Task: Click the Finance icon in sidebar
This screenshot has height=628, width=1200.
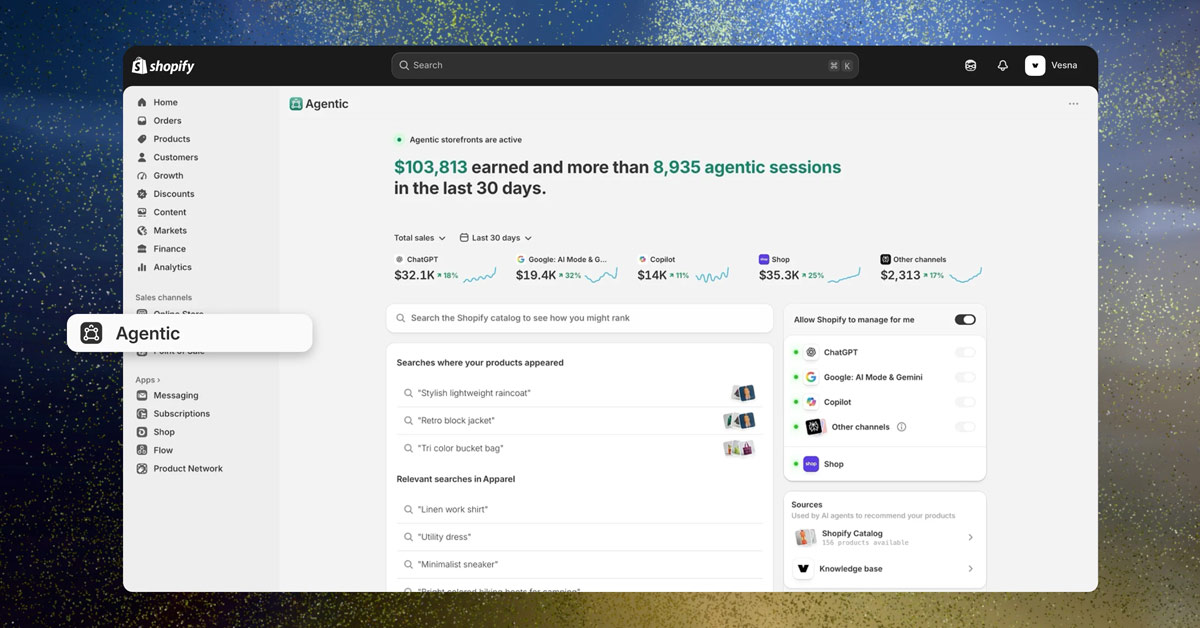Action: [142, 249]
